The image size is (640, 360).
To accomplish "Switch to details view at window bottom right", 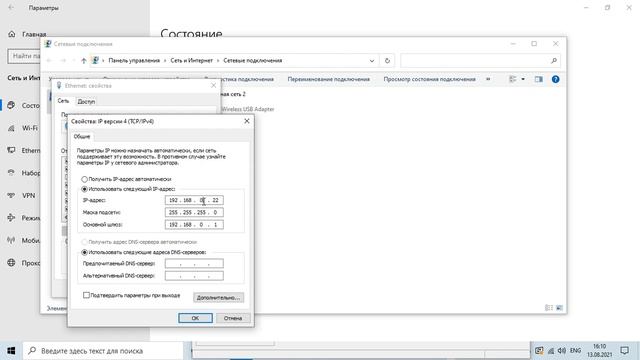I will [549, 308].
